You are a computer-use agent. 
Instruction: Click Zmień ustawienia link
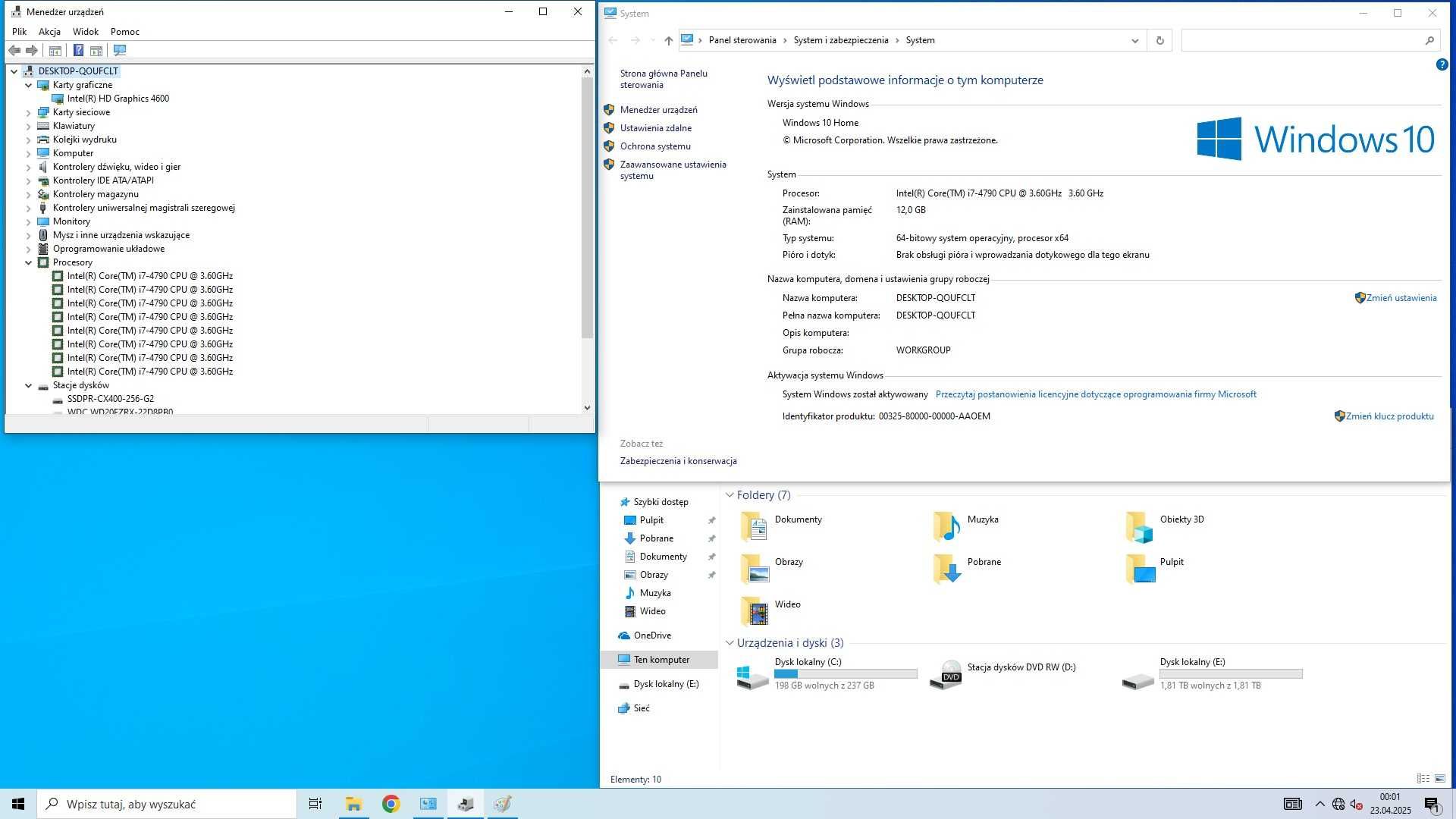[1401, 298]
